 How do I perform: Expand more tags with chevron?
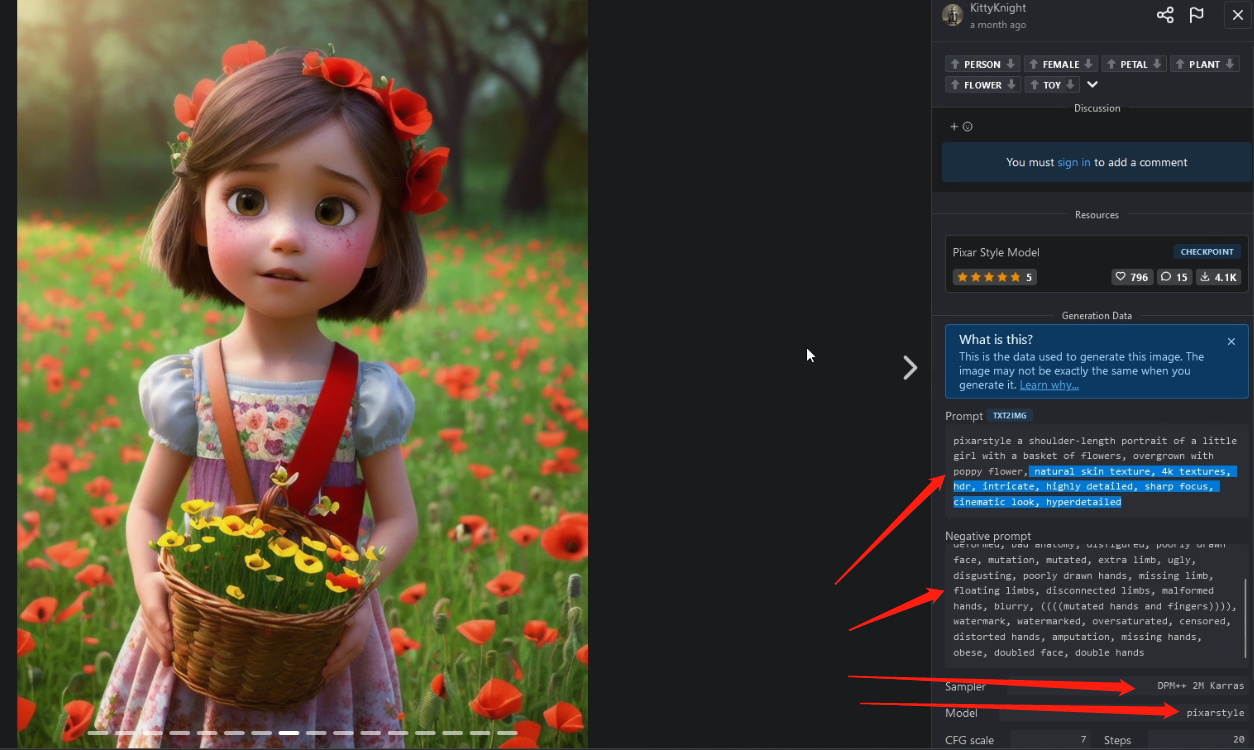coord(1093,85)
